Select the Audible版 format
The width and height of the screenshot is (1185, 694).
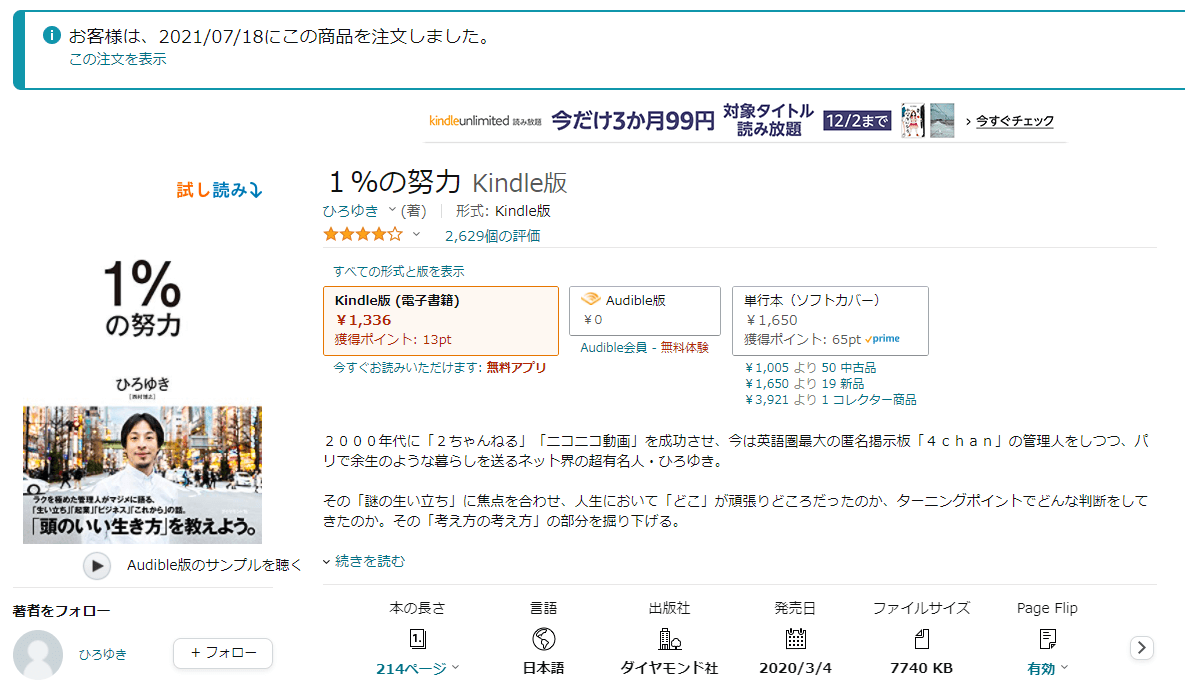tap(645, 311)
